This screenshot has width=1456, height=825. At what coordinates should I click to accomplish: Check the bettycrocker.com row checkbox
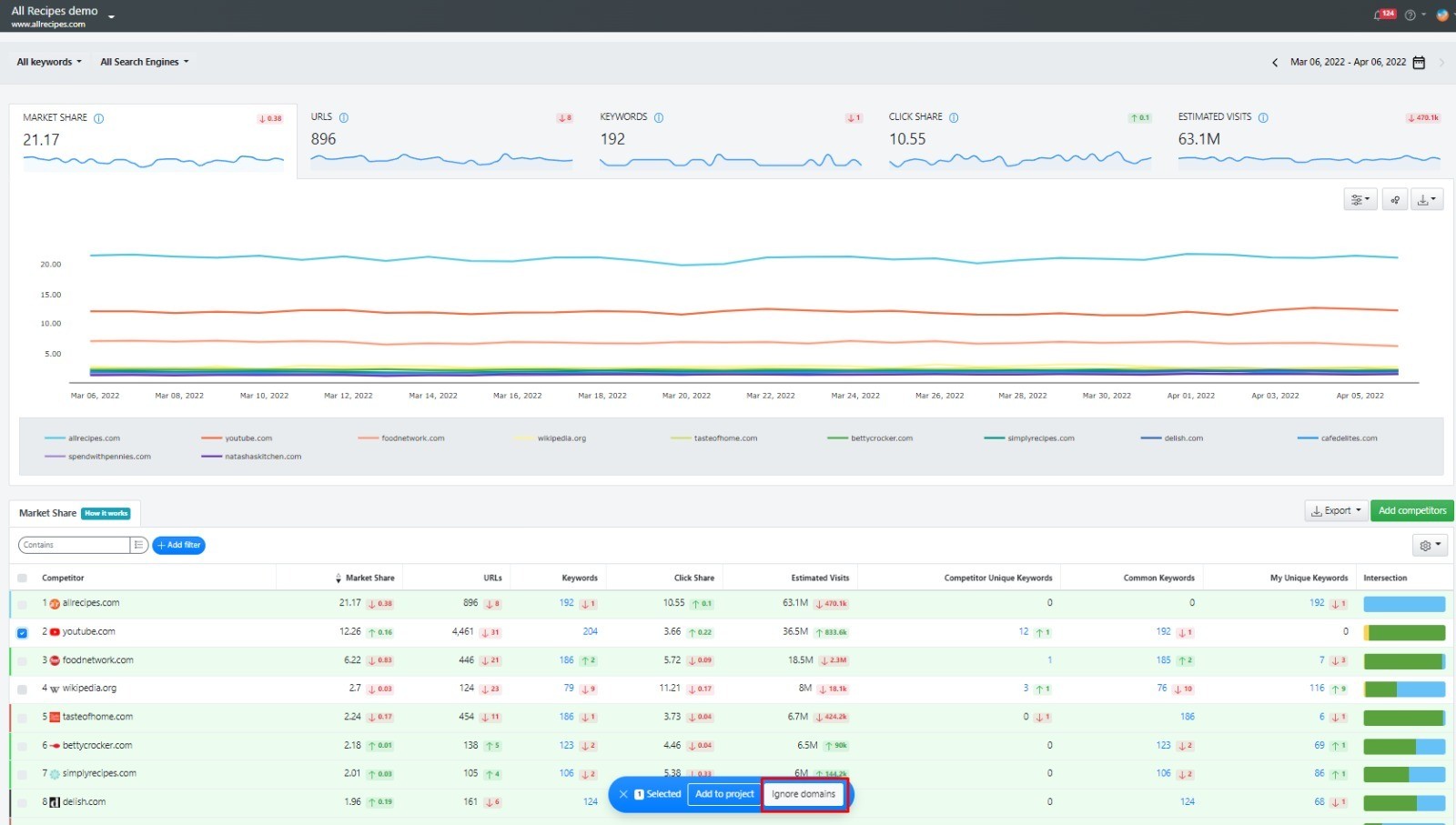pos(22,746)
